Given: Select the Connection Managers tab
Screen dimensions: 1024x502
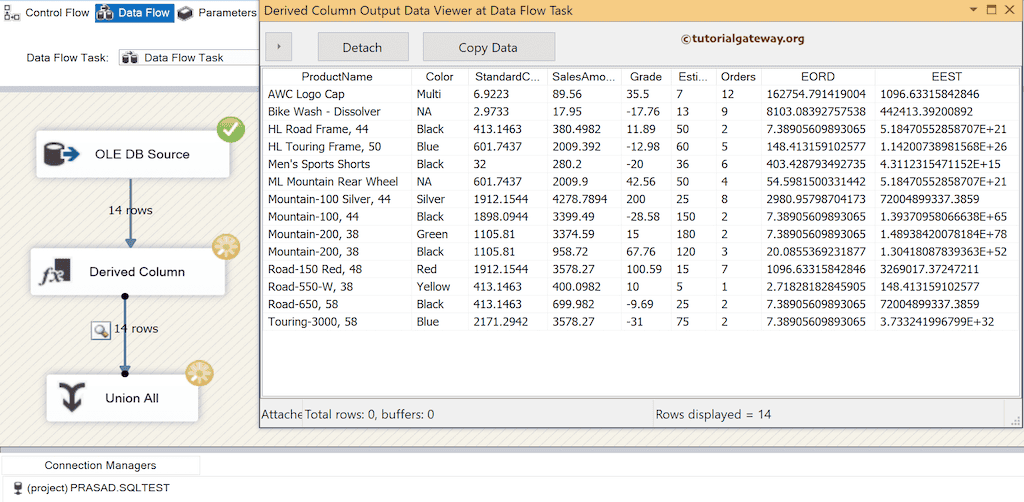Looking at the screenshot, I should [101, 465].
